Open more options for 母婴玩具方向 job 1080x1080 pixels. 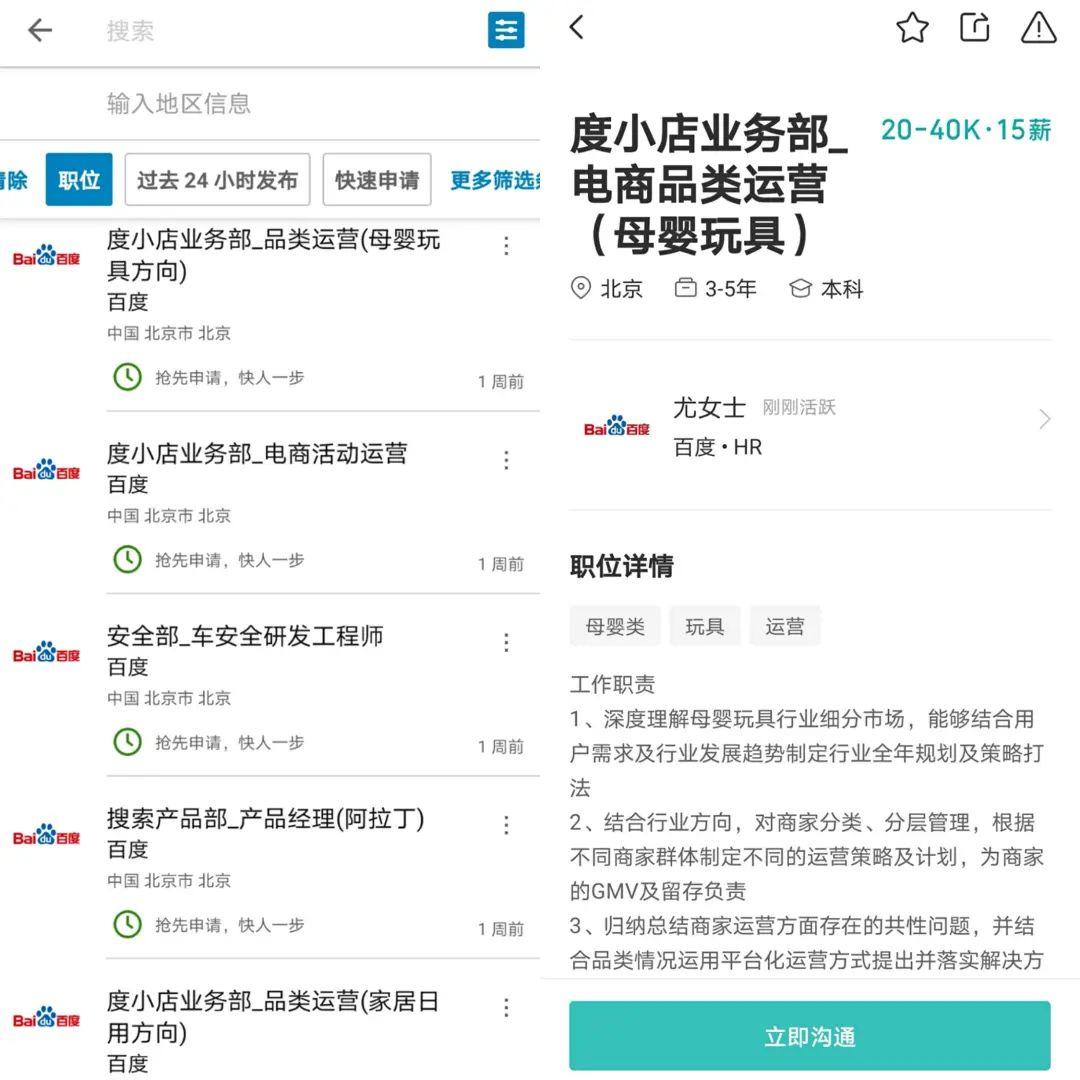506,246
